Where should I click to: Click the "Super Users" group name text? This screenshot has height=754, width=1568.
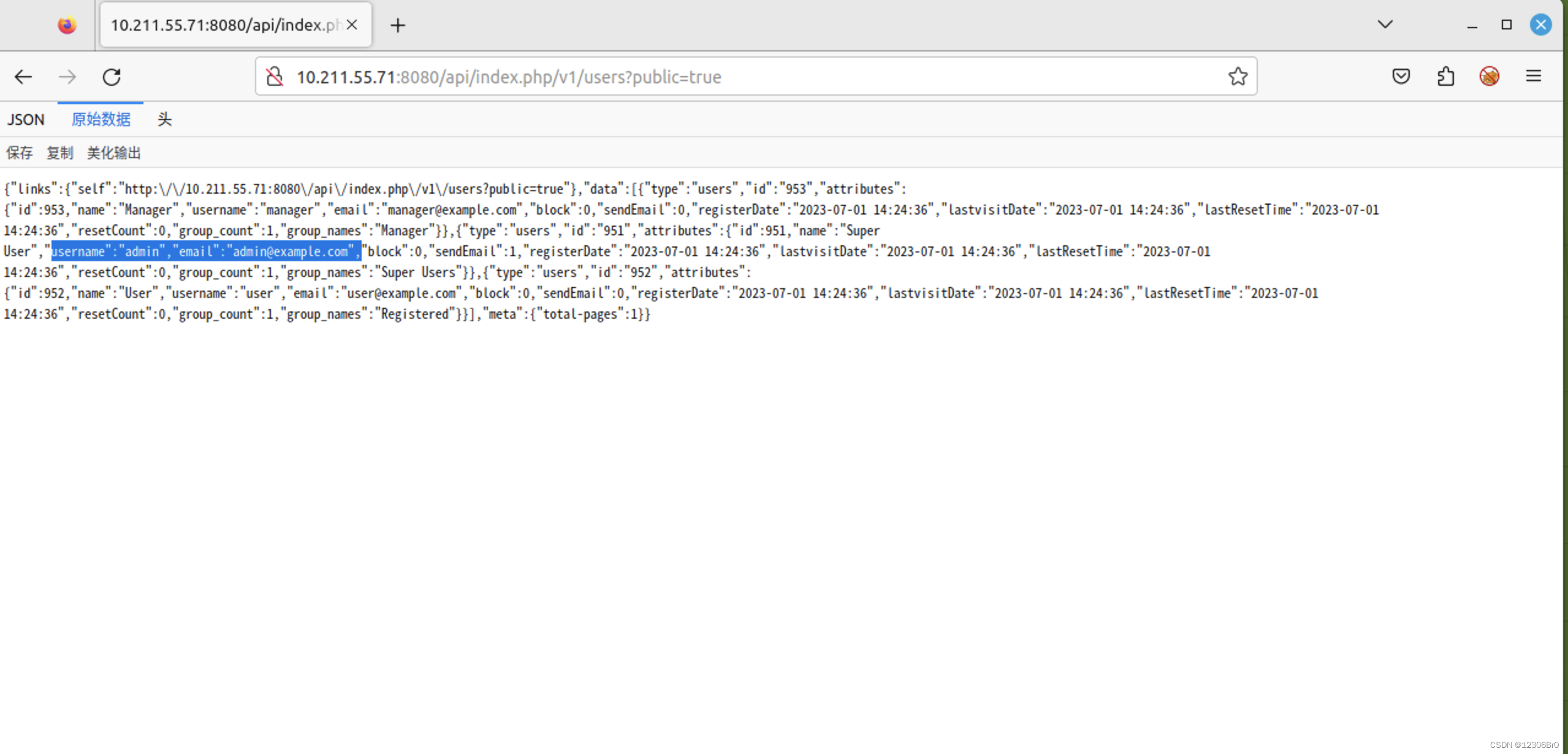[419, 272]
